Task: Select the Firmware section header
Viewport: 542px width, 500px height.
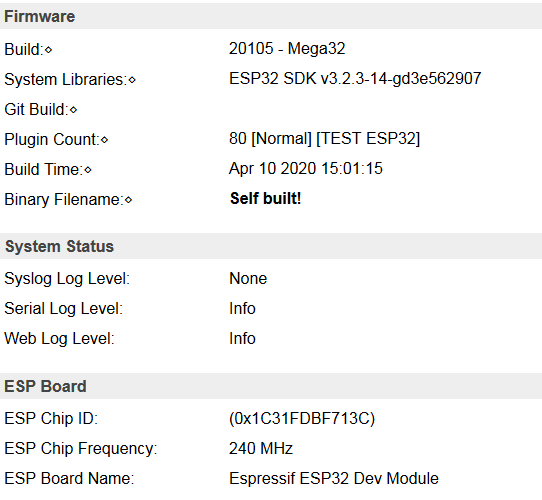Action: [271, 16]
